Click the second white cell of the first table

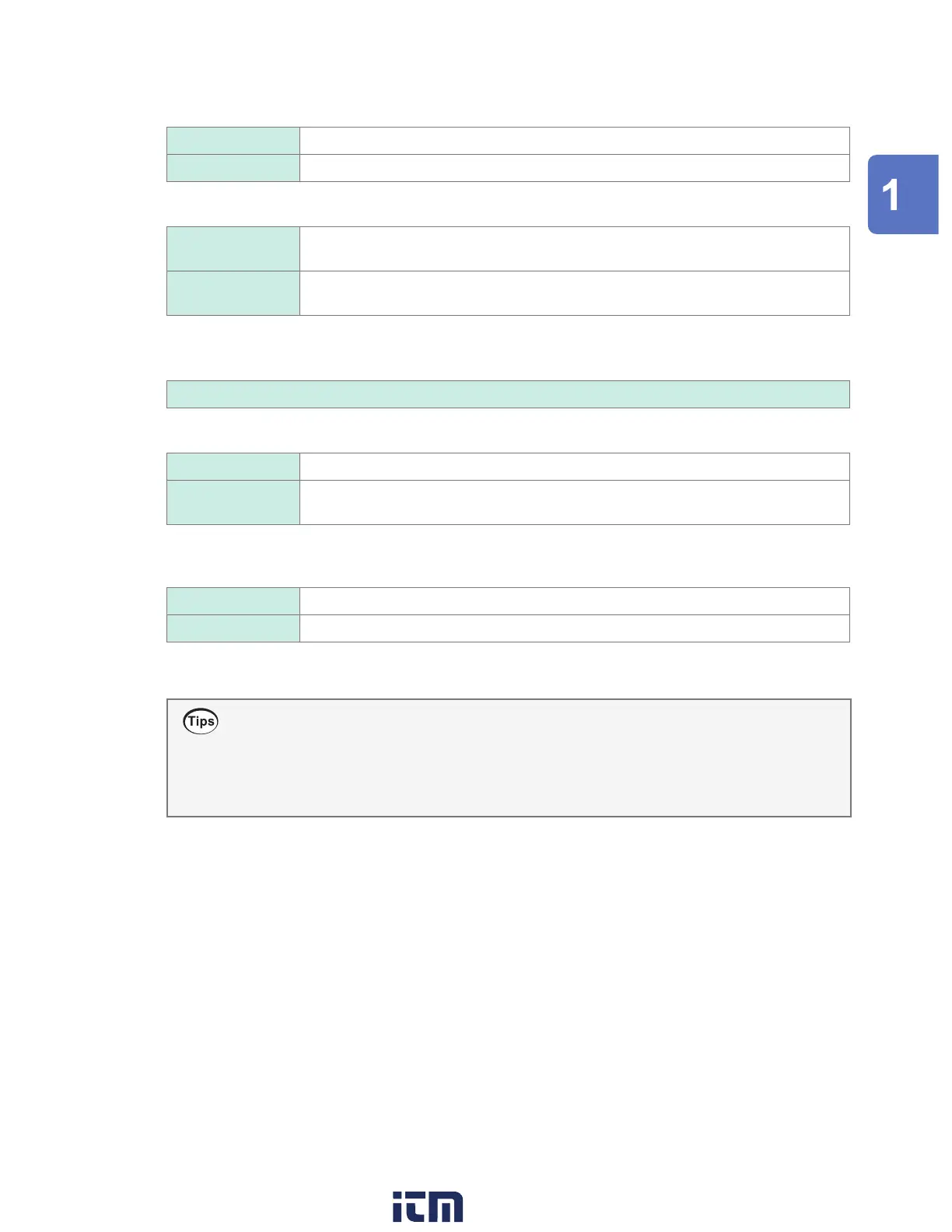pyautogui.click(x=574, y=168)
